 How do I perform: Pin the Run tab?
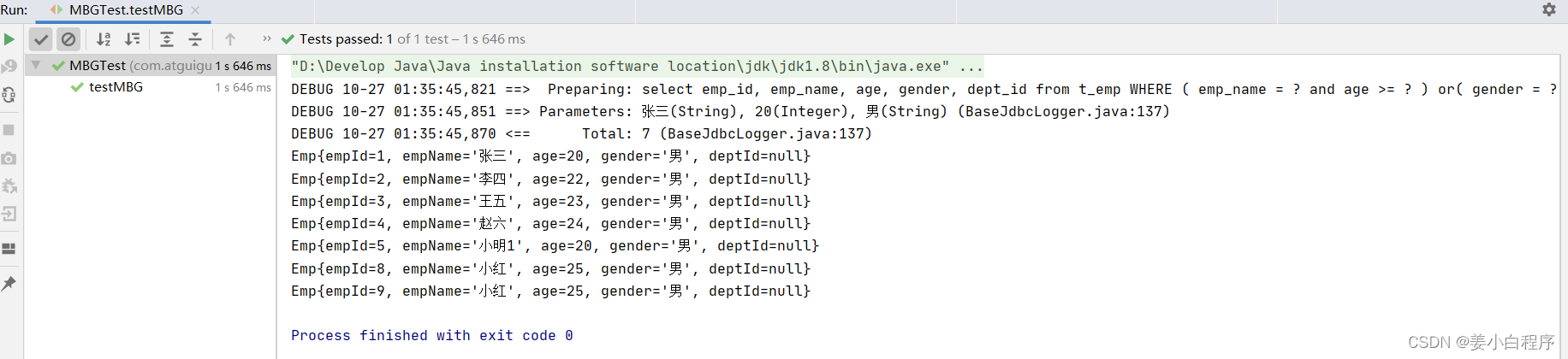pos(9,283)
